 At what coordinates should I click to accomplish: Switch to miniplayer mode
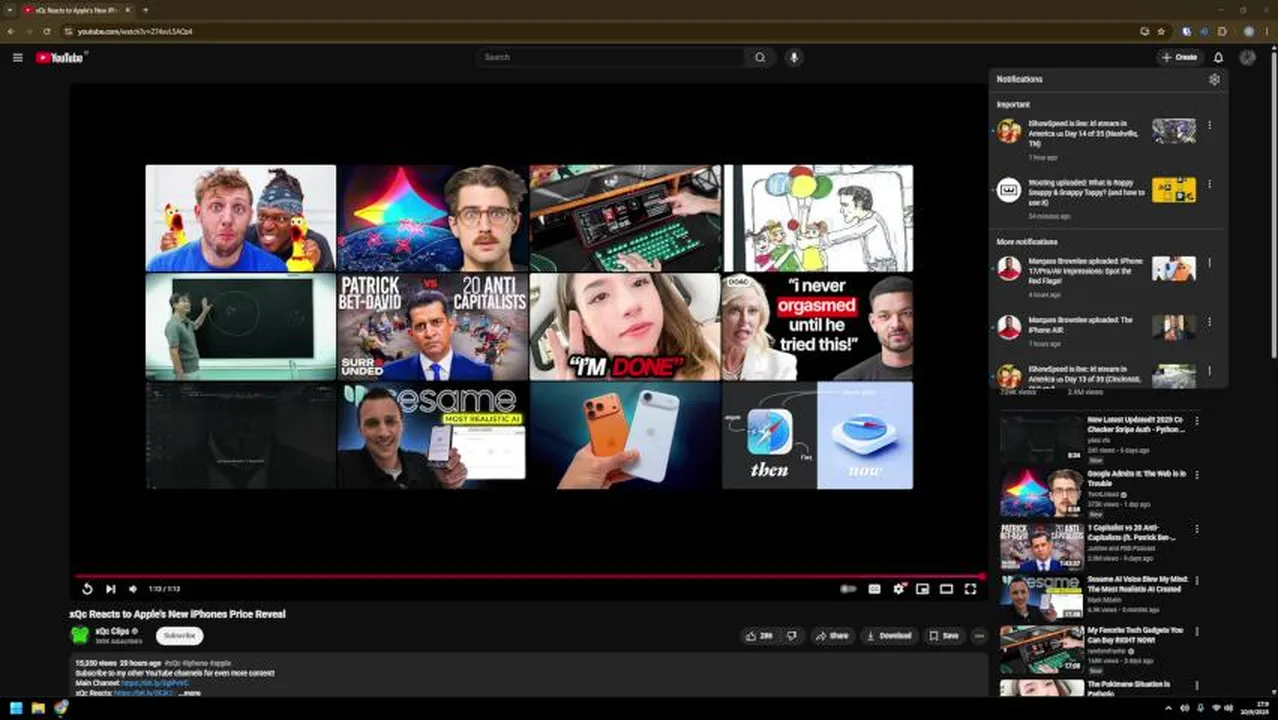[x=922, y=589]
